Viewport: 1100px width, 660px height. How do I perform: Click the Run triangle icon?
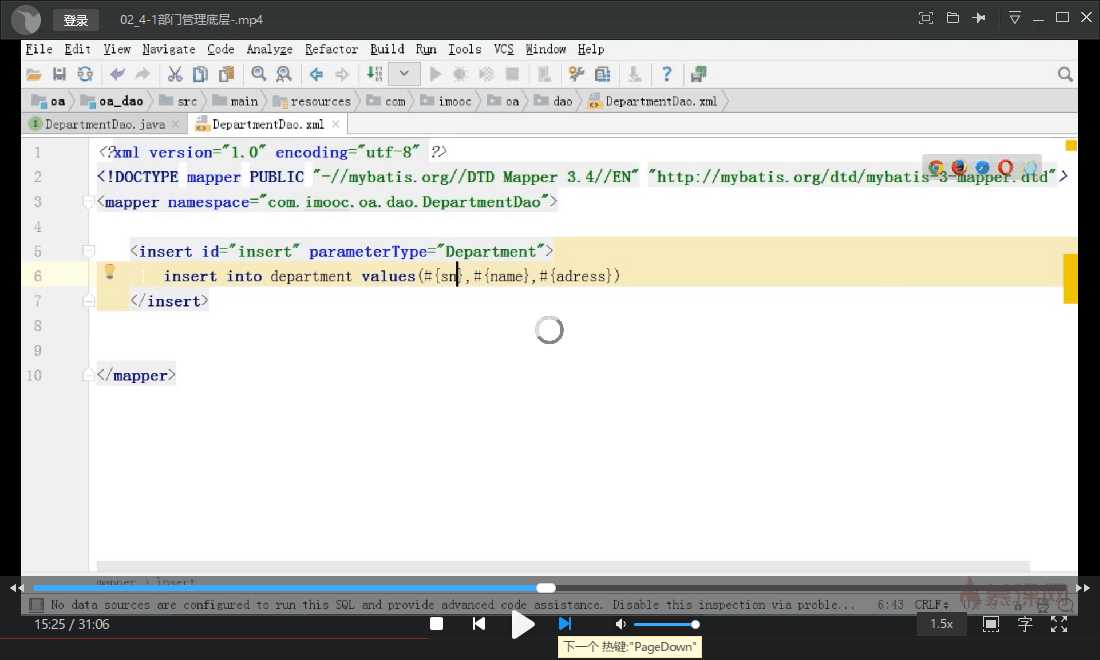pos(435,74)
